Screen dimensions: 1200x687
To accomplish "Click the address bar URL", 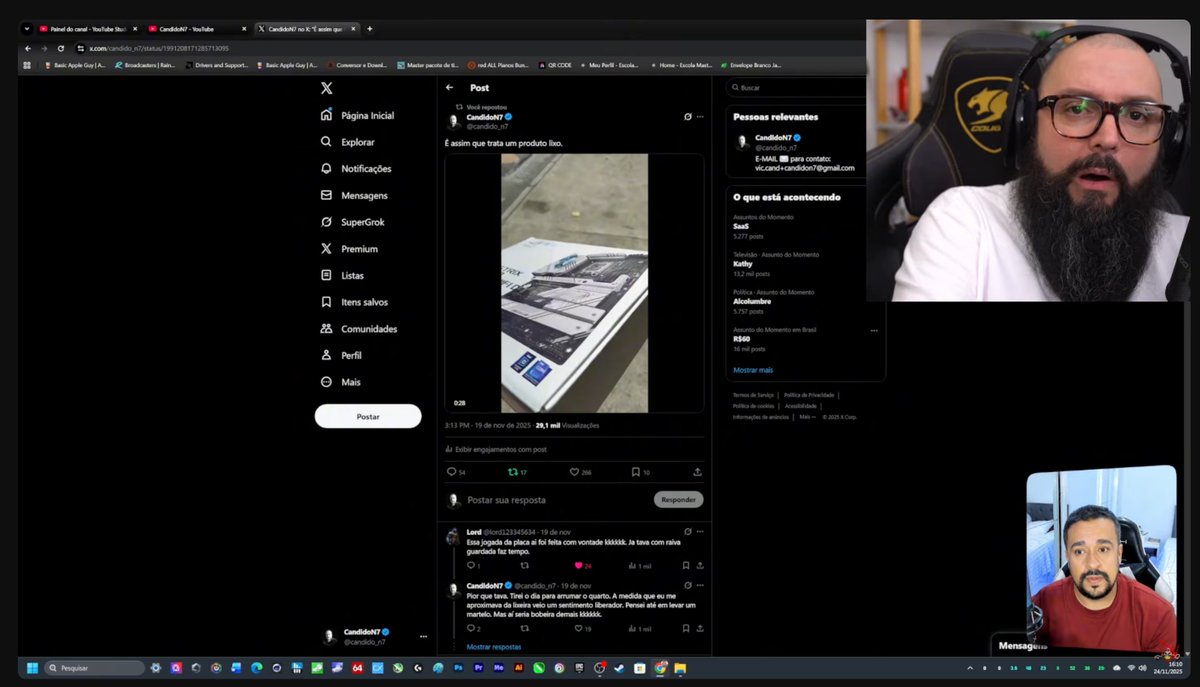I will 158,48.
